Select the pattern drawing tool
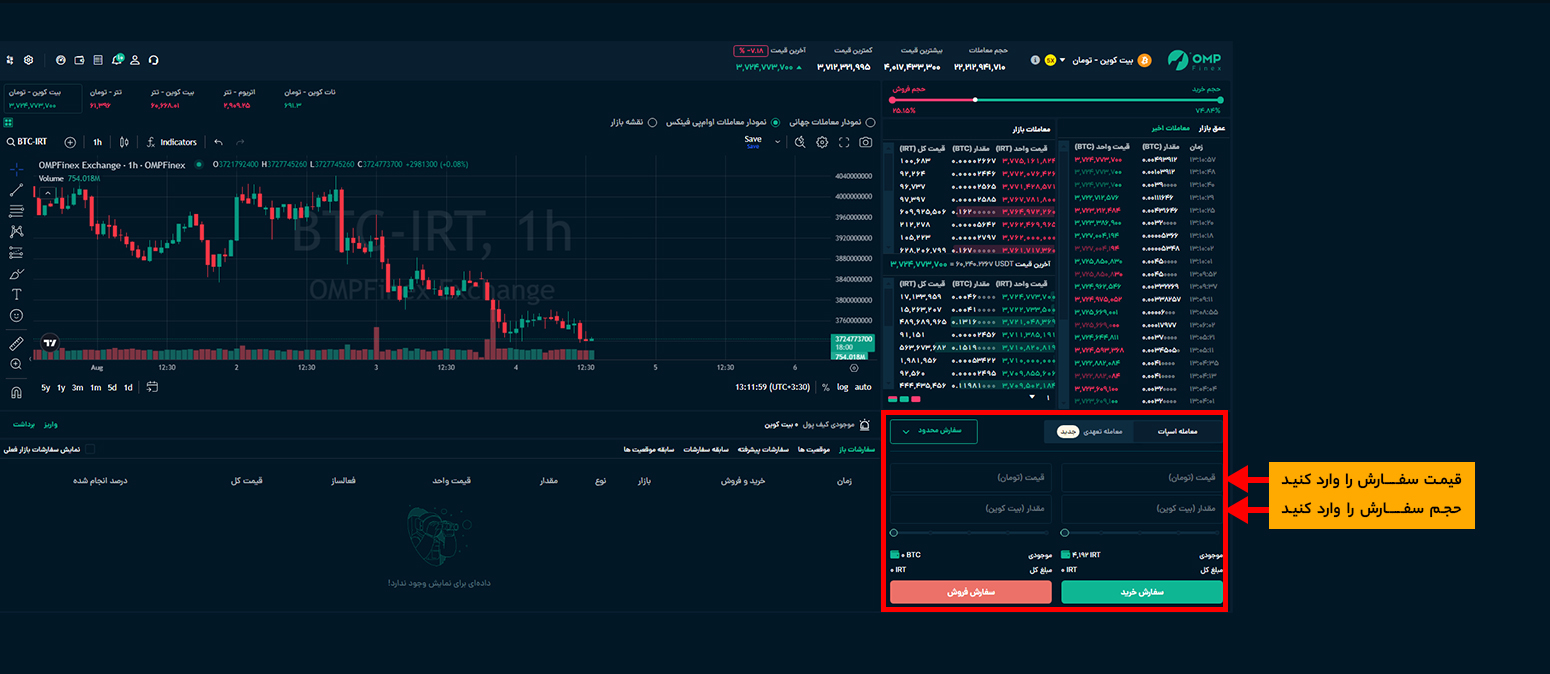 [x=16, y=232]
